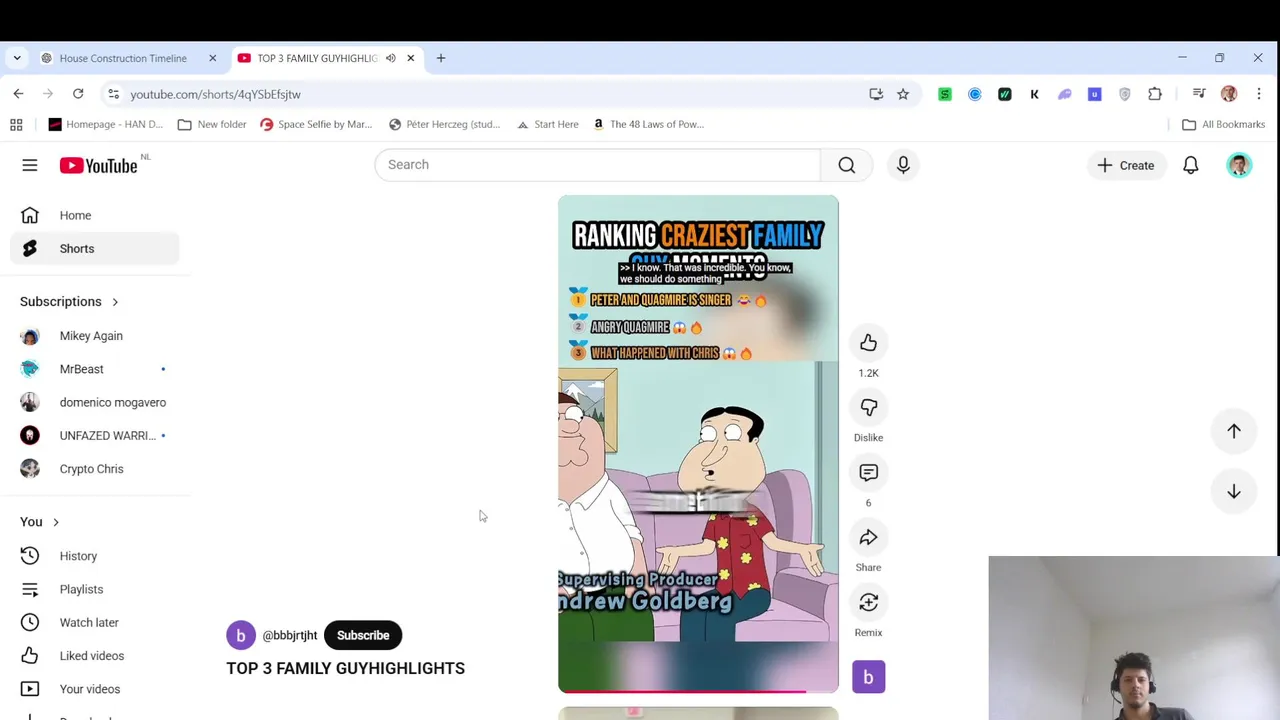Open the media control icon in toolbar
Image resolution: width=1280 pixels, height=720 pixels.
click(x=1199, y=94)
